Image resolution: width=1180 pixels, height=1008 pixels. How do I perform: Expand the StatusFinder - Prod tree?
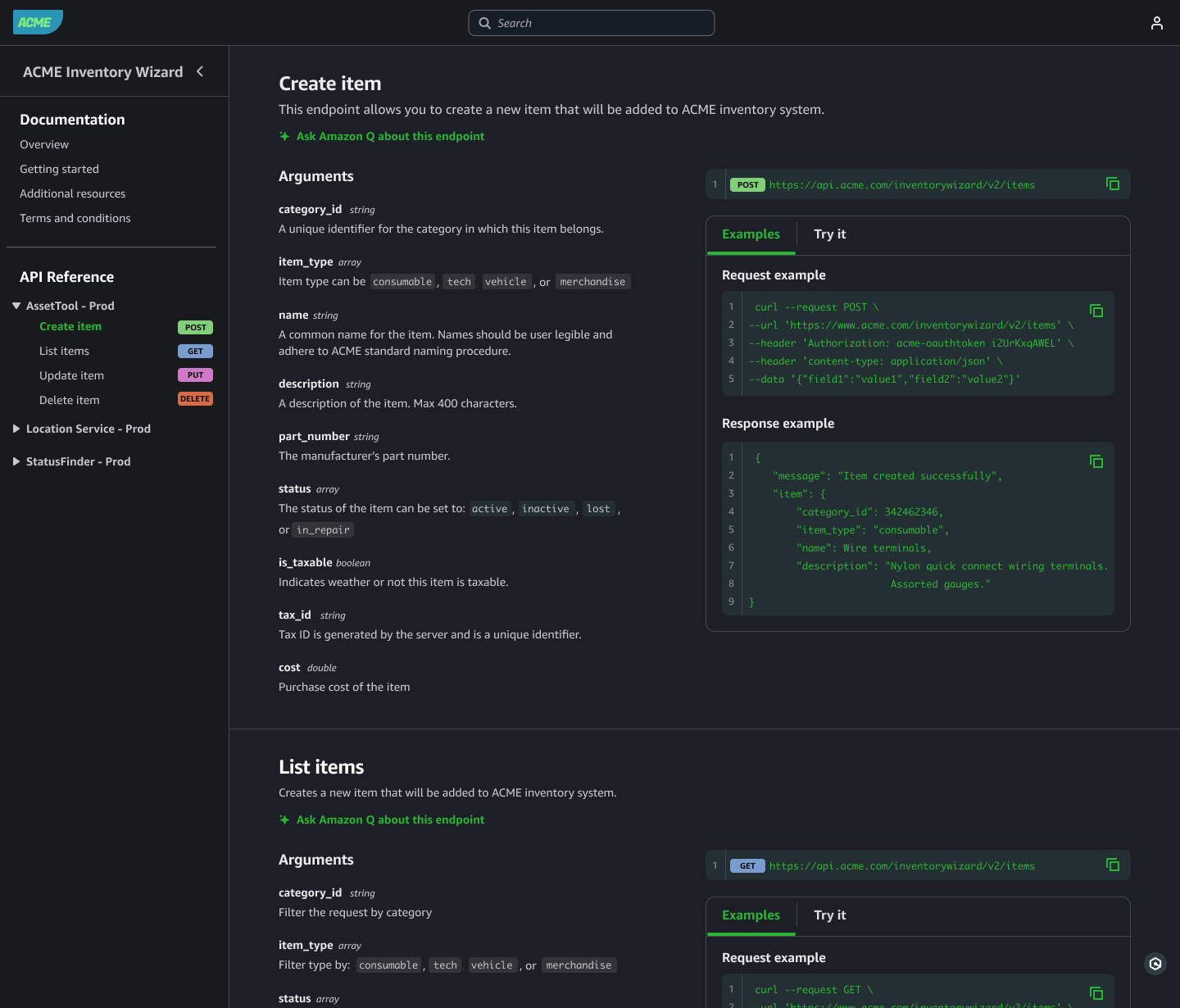16,461
